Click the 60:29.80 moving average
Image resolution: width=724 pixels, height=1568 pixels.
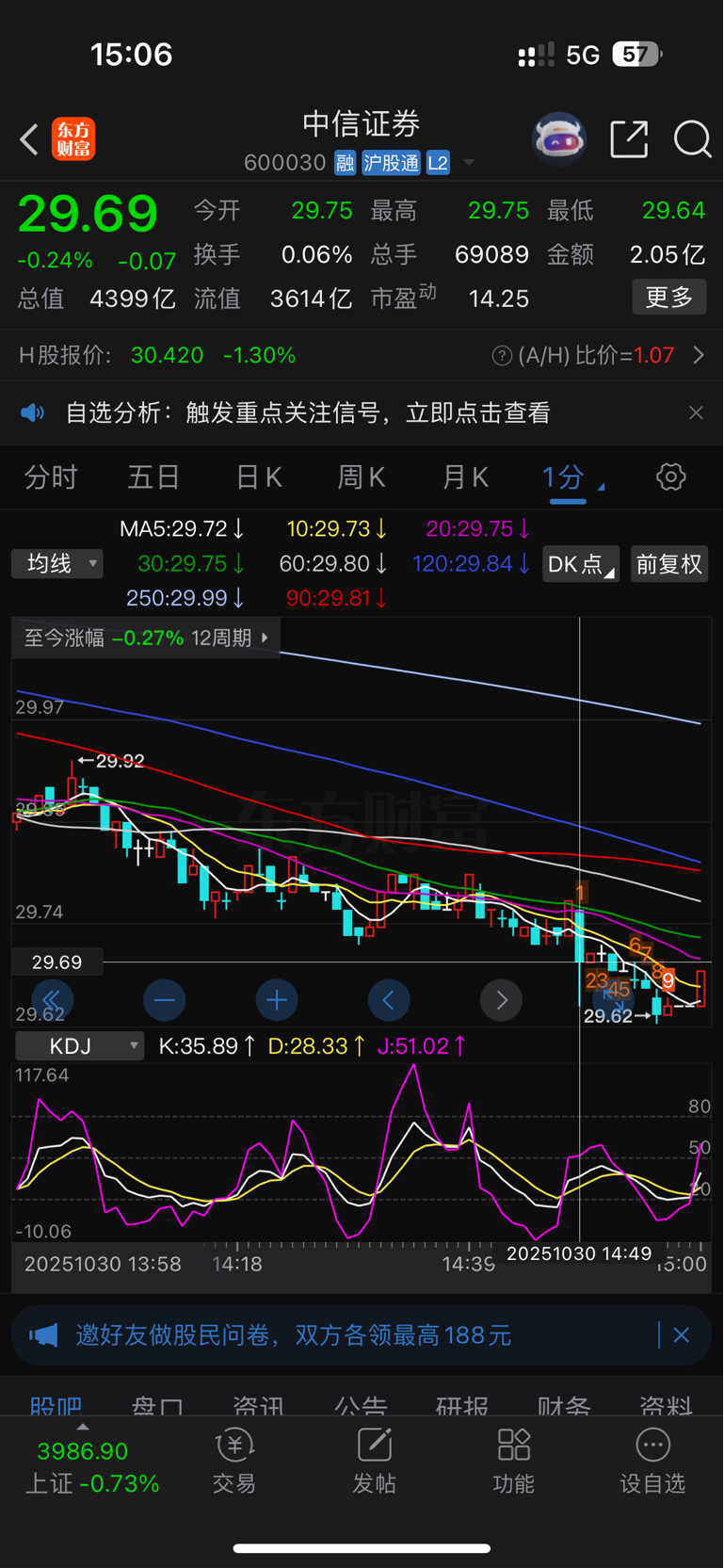[x=334, y=563]
